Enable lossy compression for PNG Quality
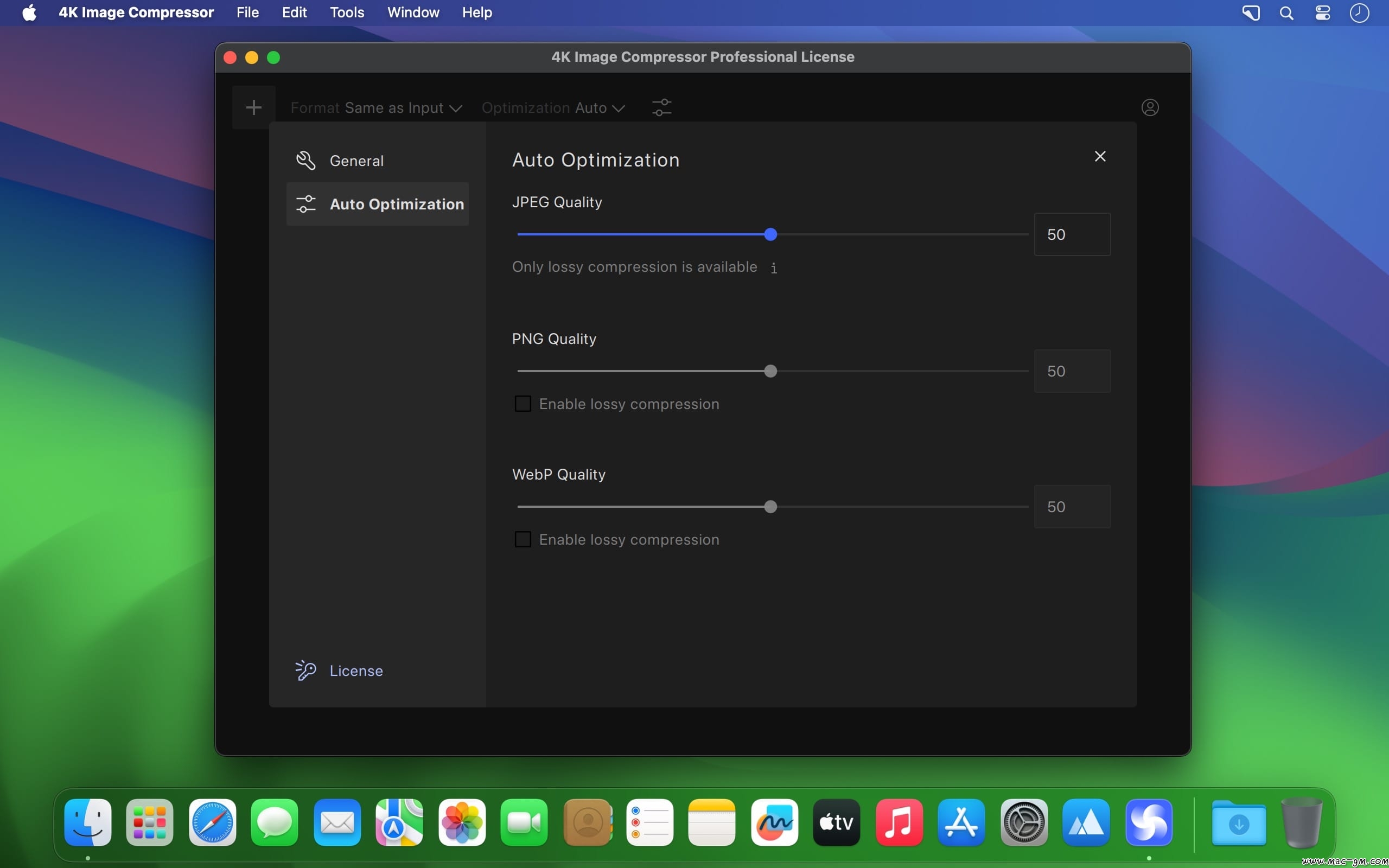1389x868 pixels. coord(523,404)
